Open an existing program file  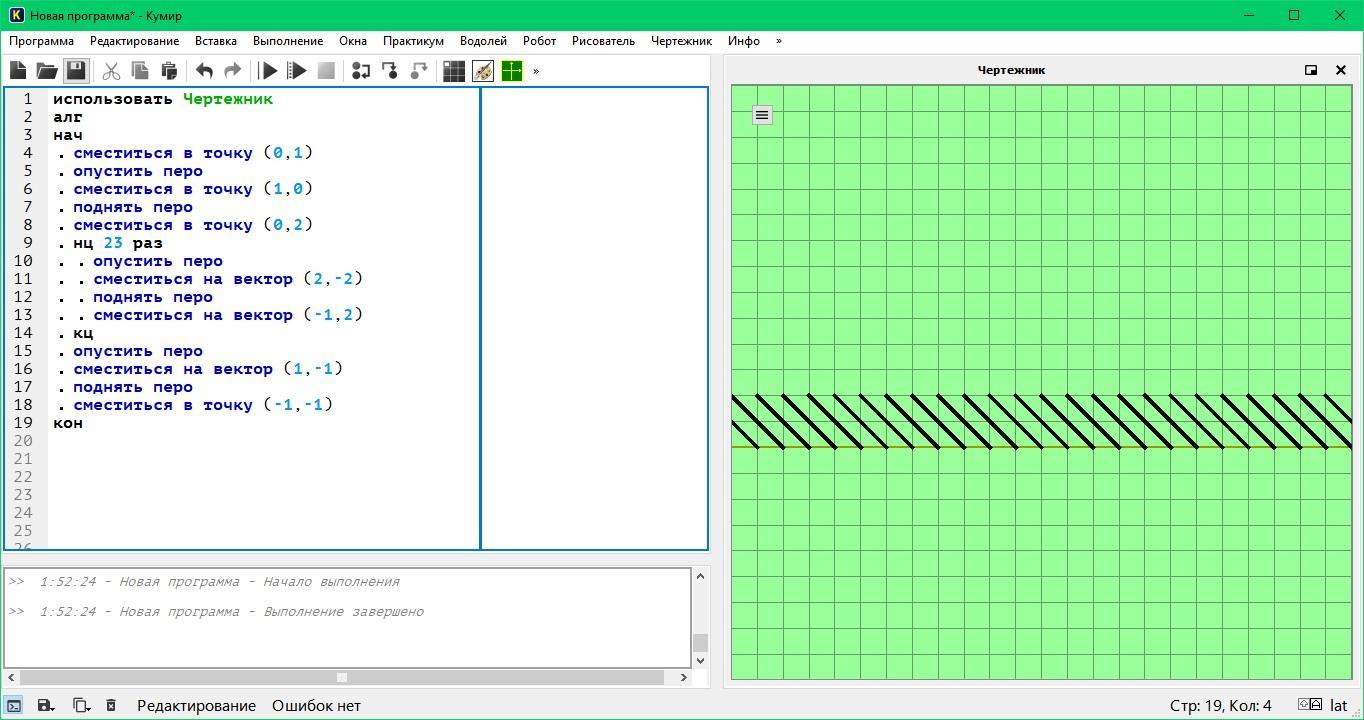click(47, 71)
